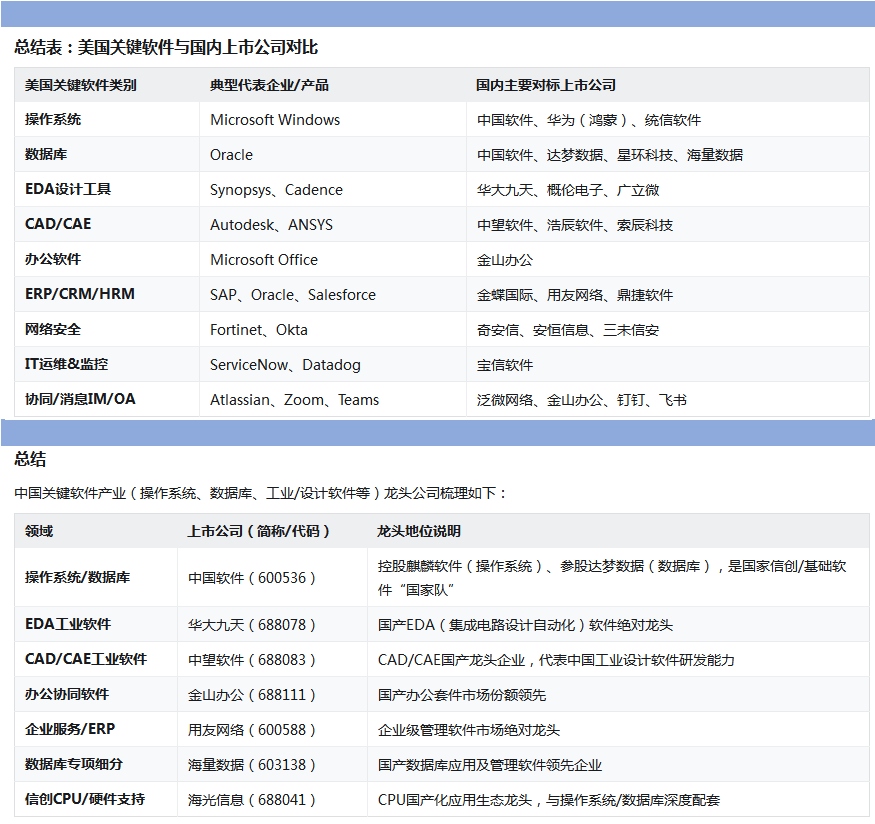Click the cell 中国软件、达梦数据、星环科技、海量数据
Screen dimensions: 875x824
tap(610, 155)
